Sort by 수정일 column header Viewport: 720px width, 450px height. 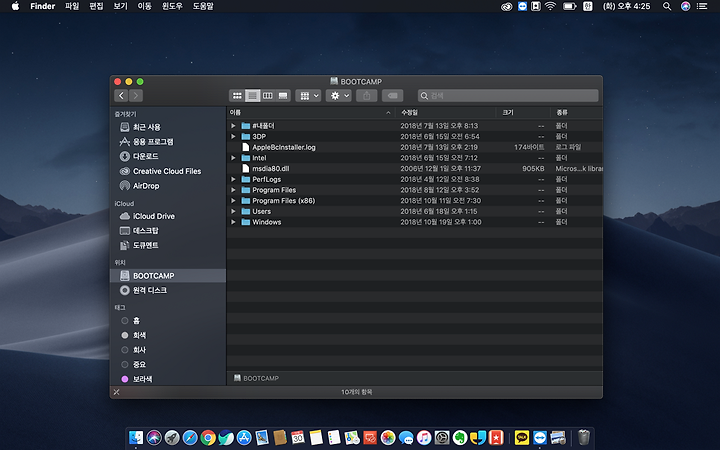coord(446,112)
